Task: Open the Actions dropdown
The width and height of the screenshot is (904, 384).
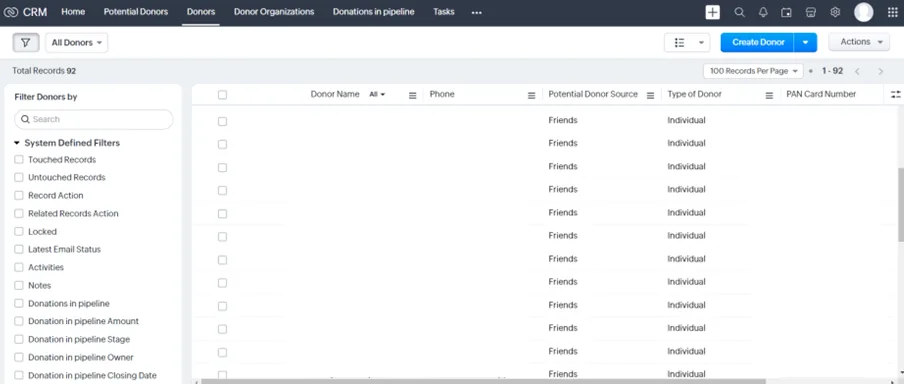Action: pos(859,42)
